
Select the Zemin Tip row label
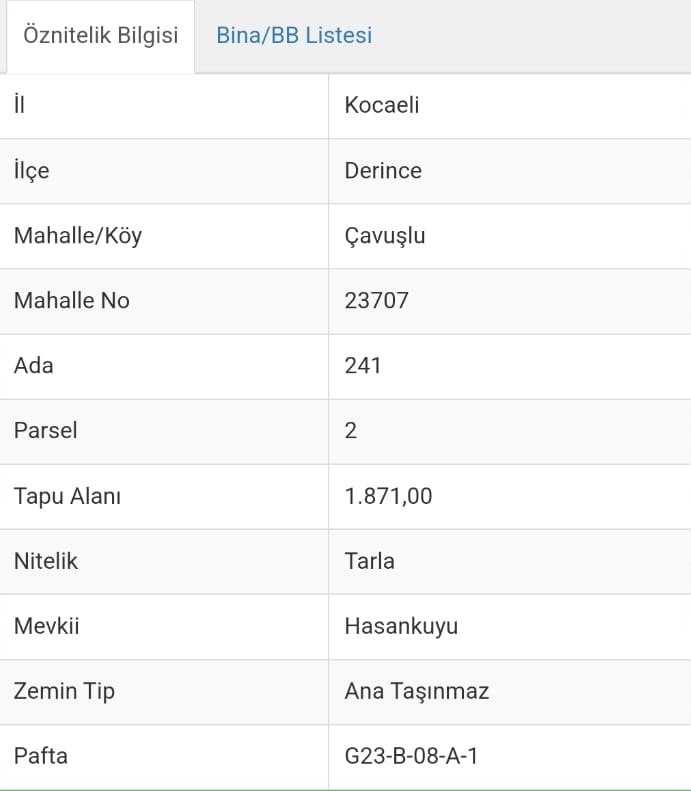pos(64,691)
